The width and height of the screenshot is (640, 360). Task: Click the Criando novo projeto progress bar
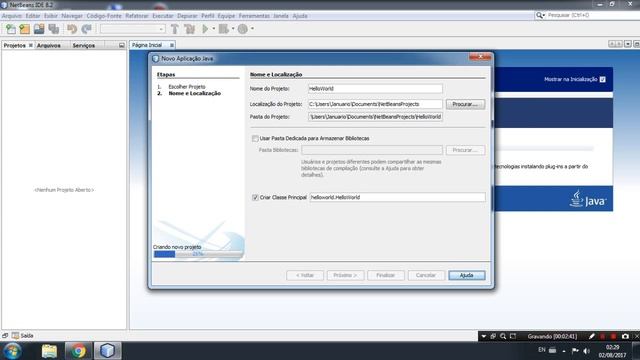(198, 254)
